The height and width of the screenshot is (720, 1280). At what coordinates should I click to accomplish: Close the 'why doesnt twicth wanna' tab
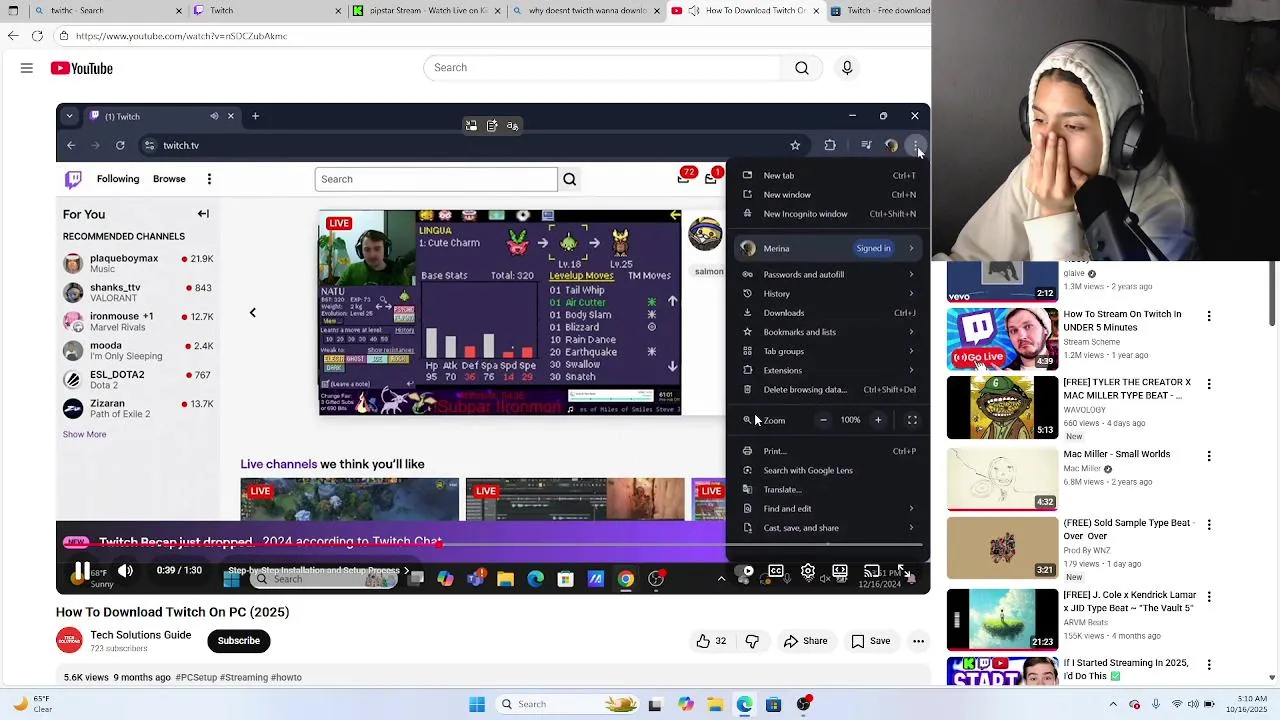[x=658, y=11]
